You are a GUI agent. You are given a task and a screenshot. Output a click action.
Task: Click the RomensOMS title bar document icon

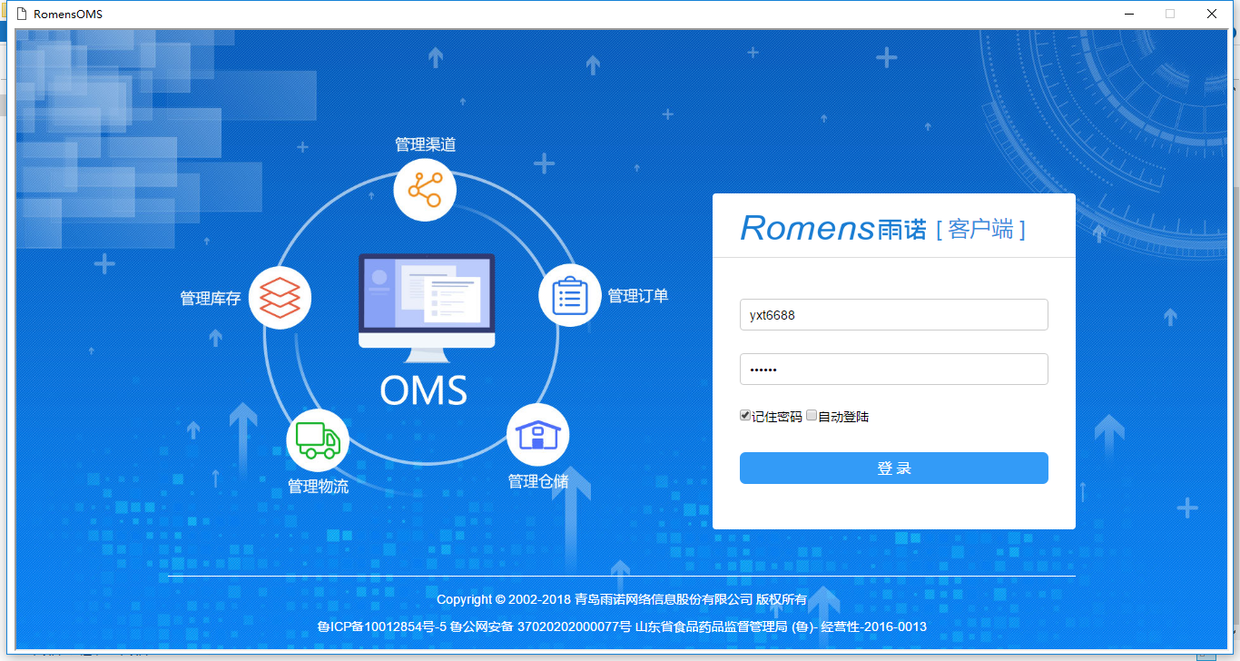(x=20, y=14)
